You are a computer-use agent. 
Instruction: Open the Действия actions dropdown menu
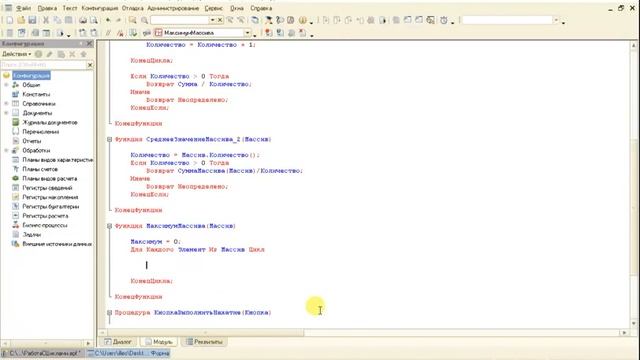click(x=16, y=54)
